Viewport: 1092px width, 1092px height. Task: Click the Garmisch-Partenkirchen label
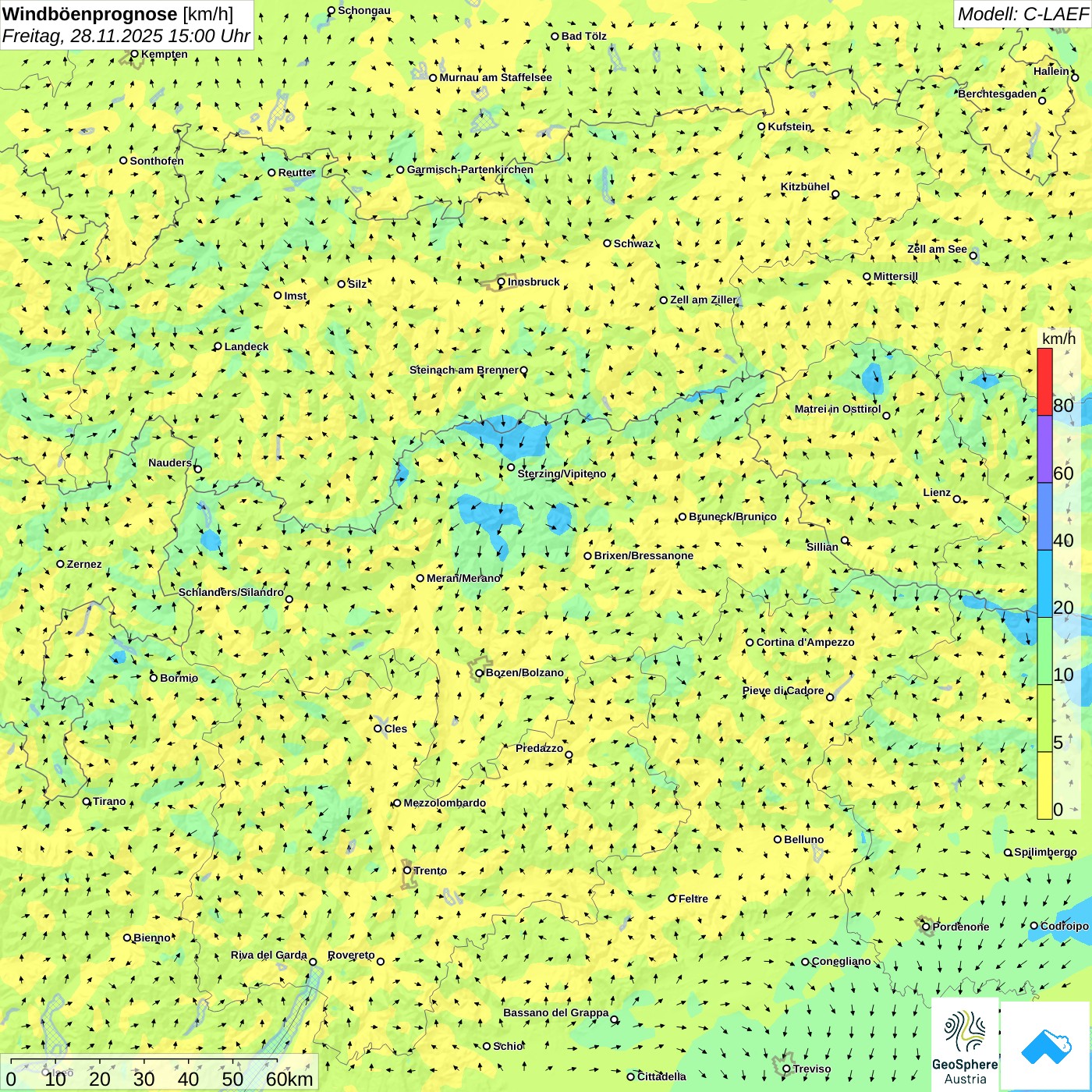[470, 169]
